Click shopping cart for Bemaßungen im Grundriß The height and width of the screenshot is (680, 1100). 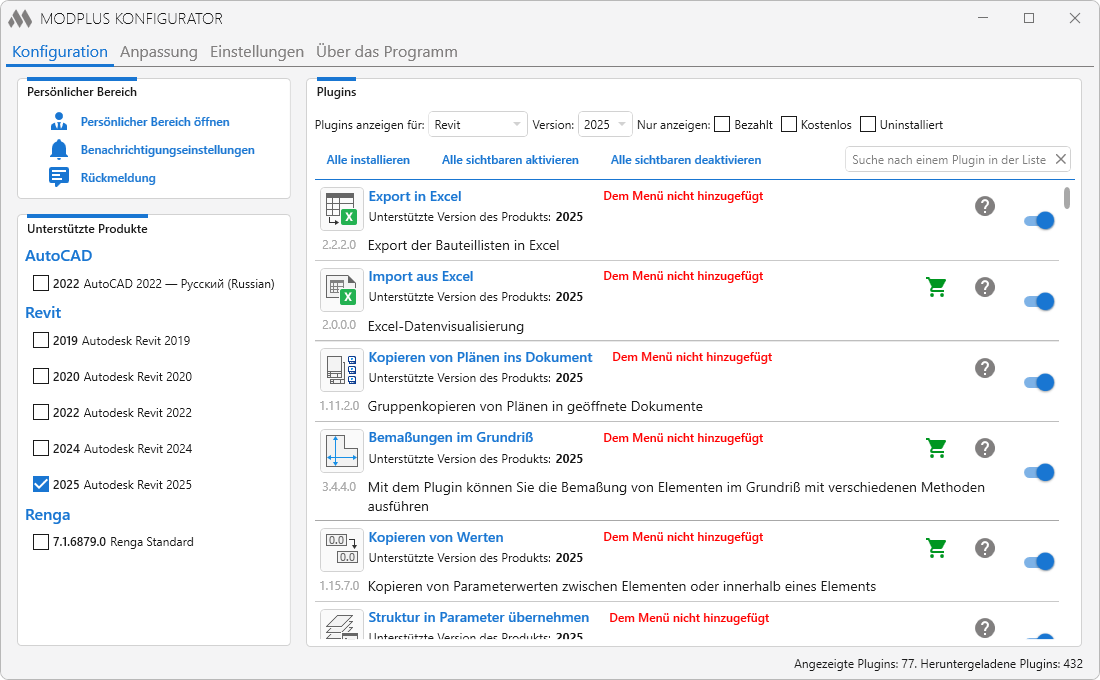point(936,448)
